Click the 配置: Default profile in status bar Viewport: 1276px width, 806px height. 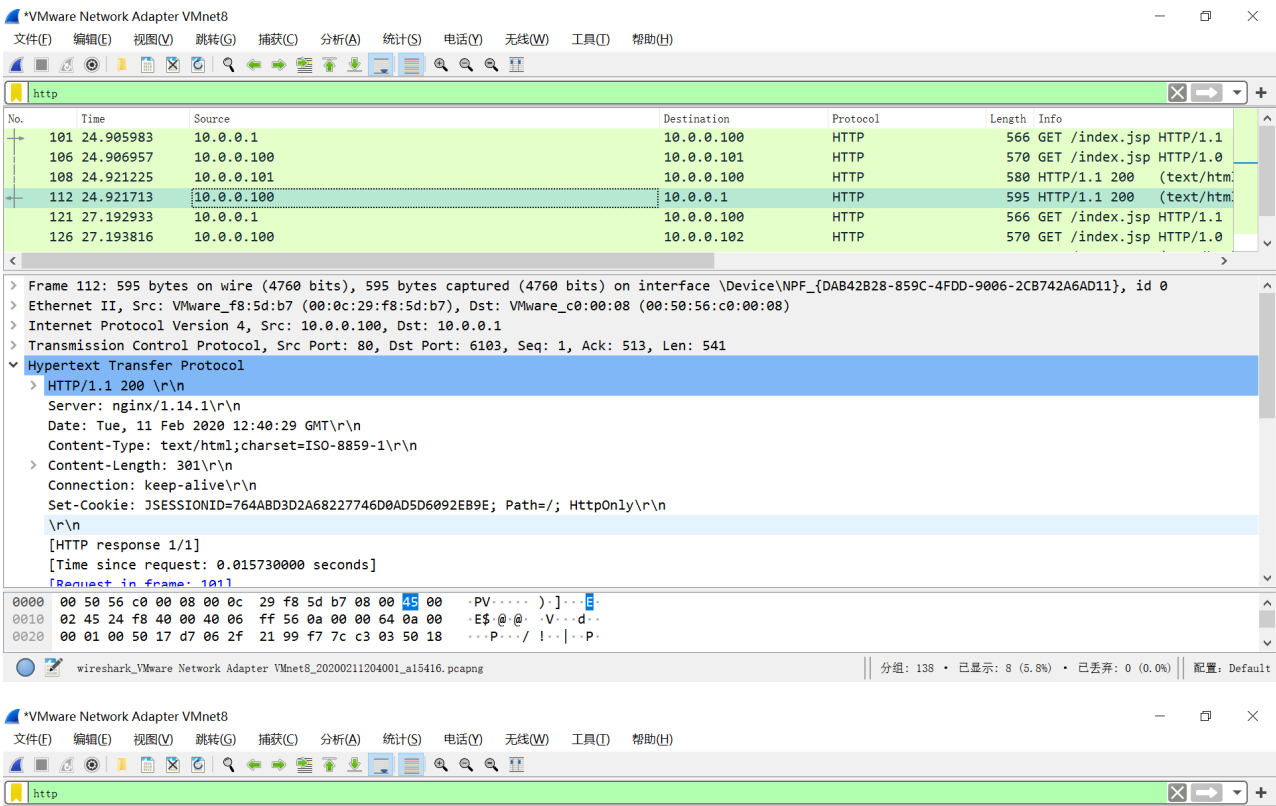point(1231,668)
